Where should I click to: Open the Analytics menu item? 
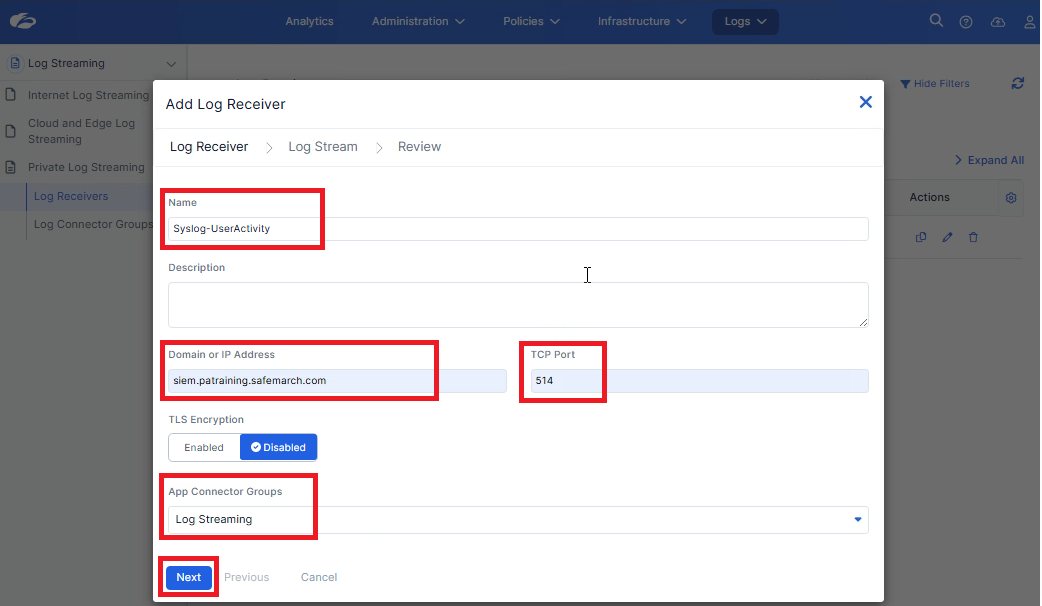click(x=309, y=21)
